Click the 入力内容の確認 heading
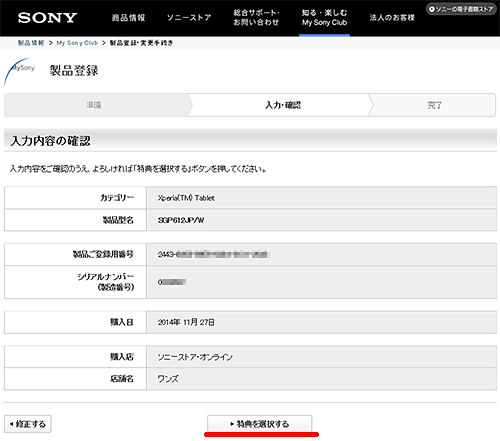This screenshot has width=500, height=441. coord(50,141)
